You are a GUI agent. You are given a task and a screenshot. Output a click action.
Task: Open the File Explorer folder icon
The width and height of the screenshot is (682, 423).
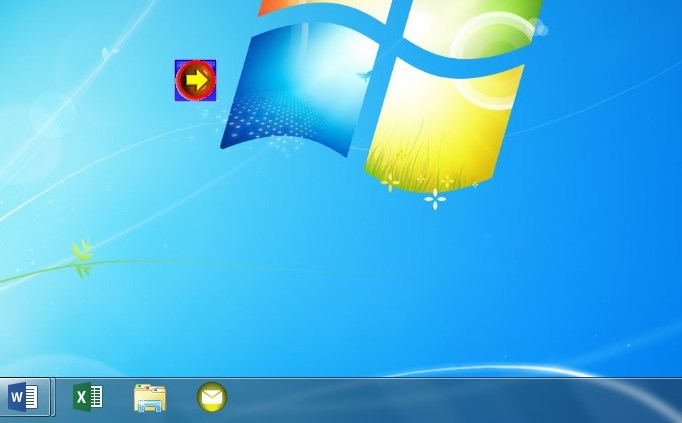click(x=150, y=398)
